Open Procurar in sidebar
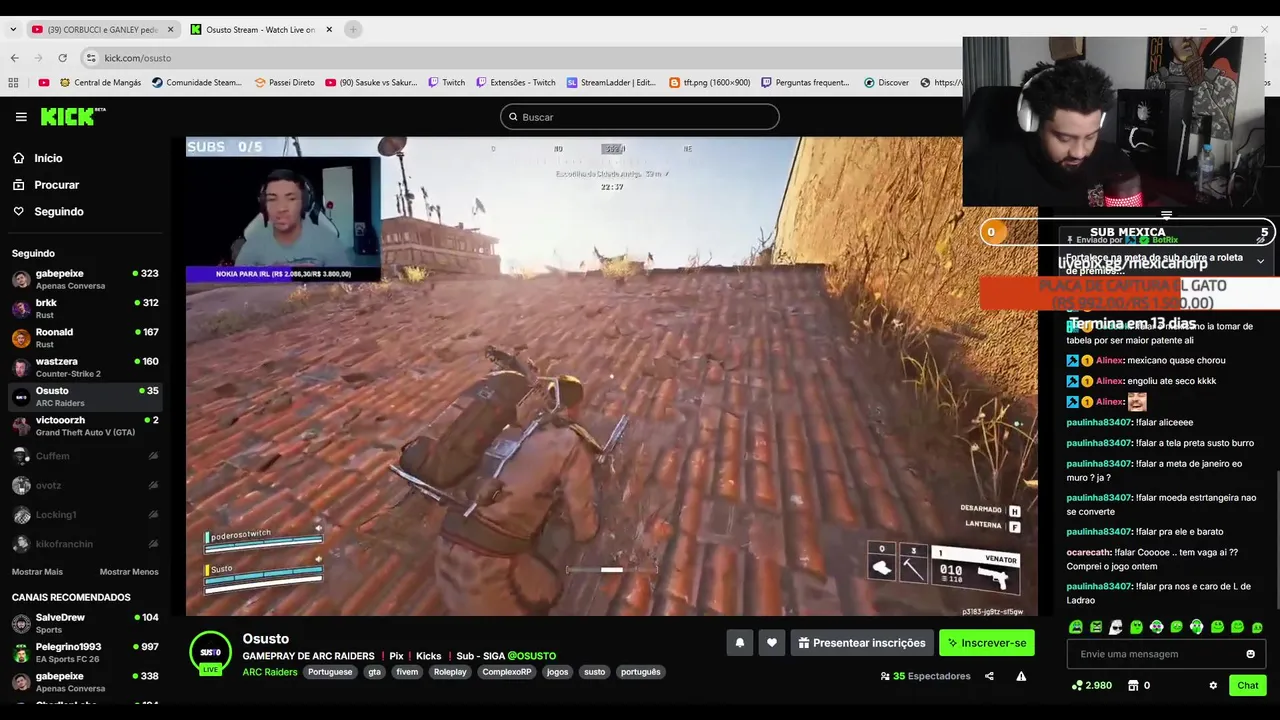The width and height of the screenshot is (1280, 720). 45,185
